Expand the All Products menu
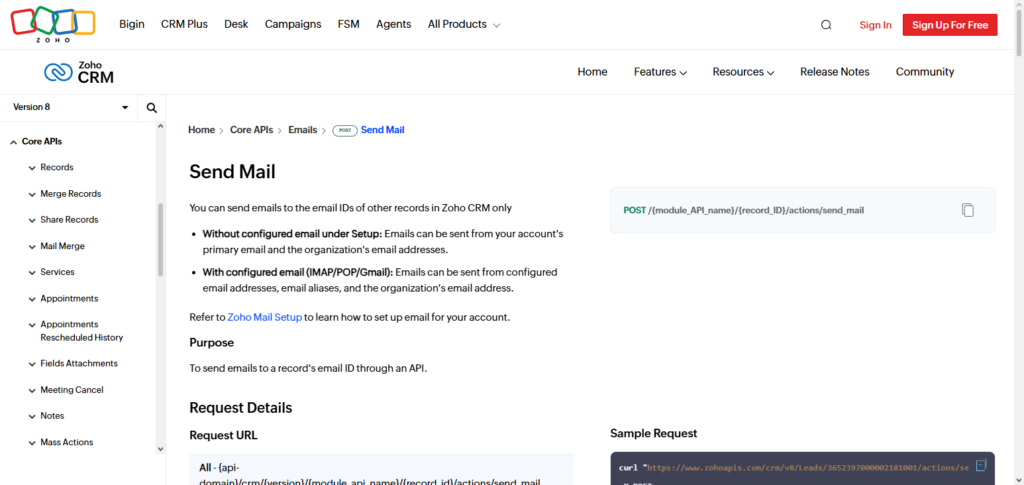 tap(464, 24)
